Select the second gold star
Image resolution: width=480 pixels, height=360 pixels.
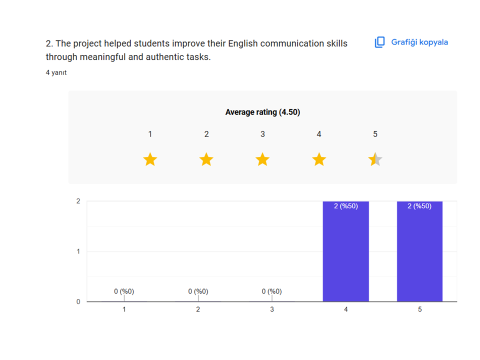point(206,159)
